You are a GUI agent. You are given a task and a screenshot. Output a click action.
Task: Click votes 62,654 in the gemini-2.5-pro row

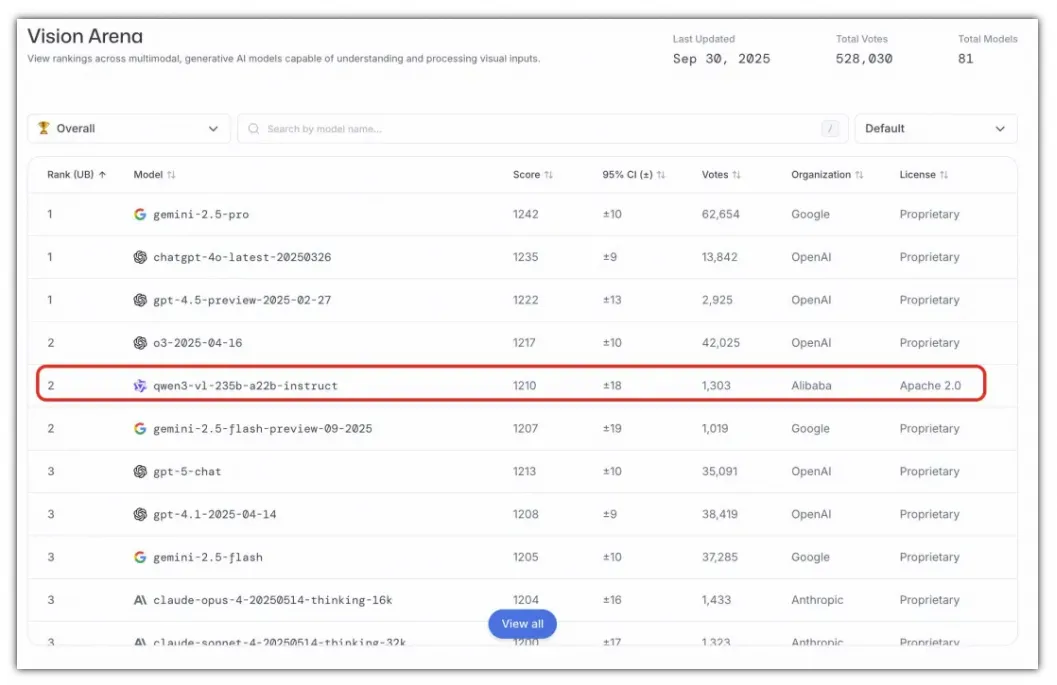(721, 214)
